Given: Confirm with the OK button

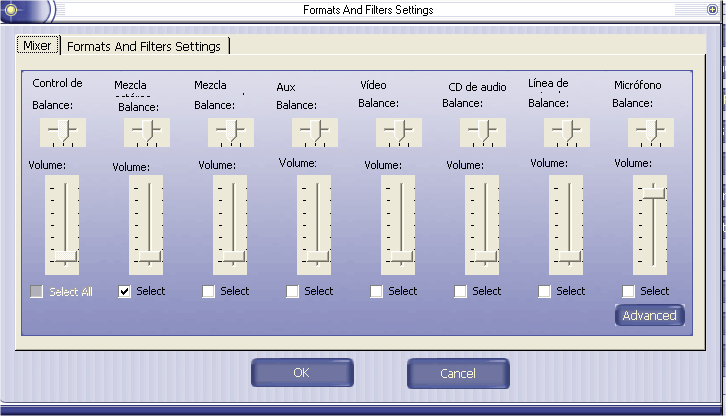Looking at the screenshot, I should pyautogui.click(x=302, y=373).
